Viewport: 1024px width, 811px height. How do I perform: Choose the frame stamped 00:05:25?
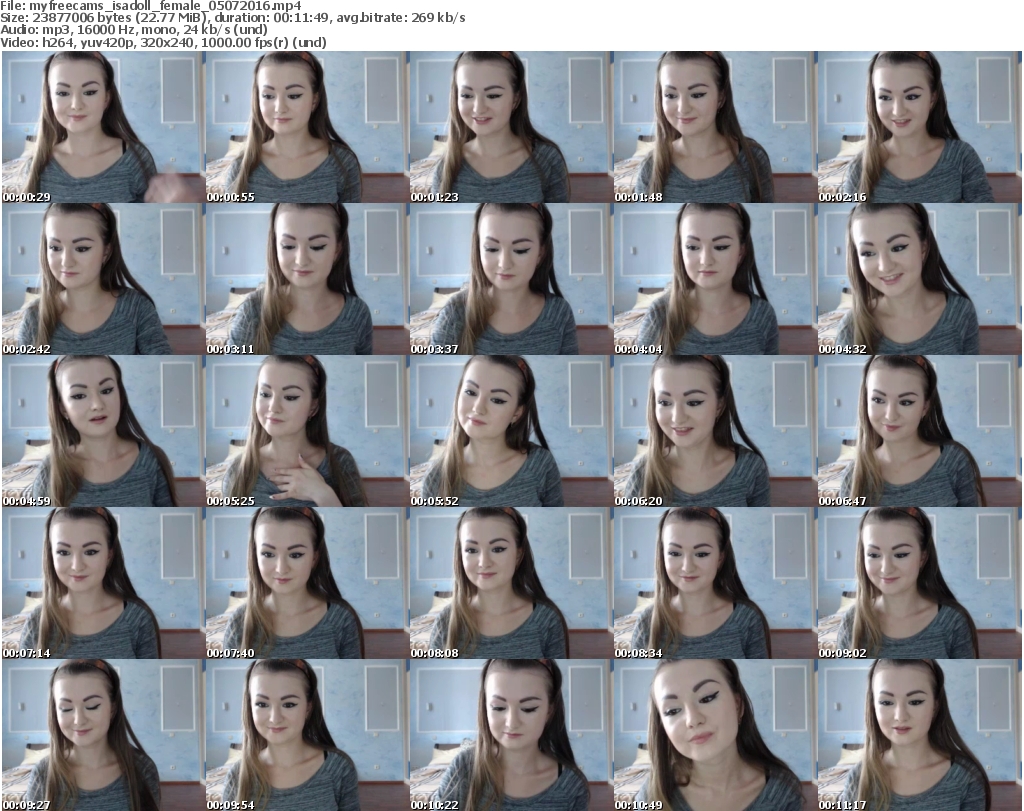(307, 431)
